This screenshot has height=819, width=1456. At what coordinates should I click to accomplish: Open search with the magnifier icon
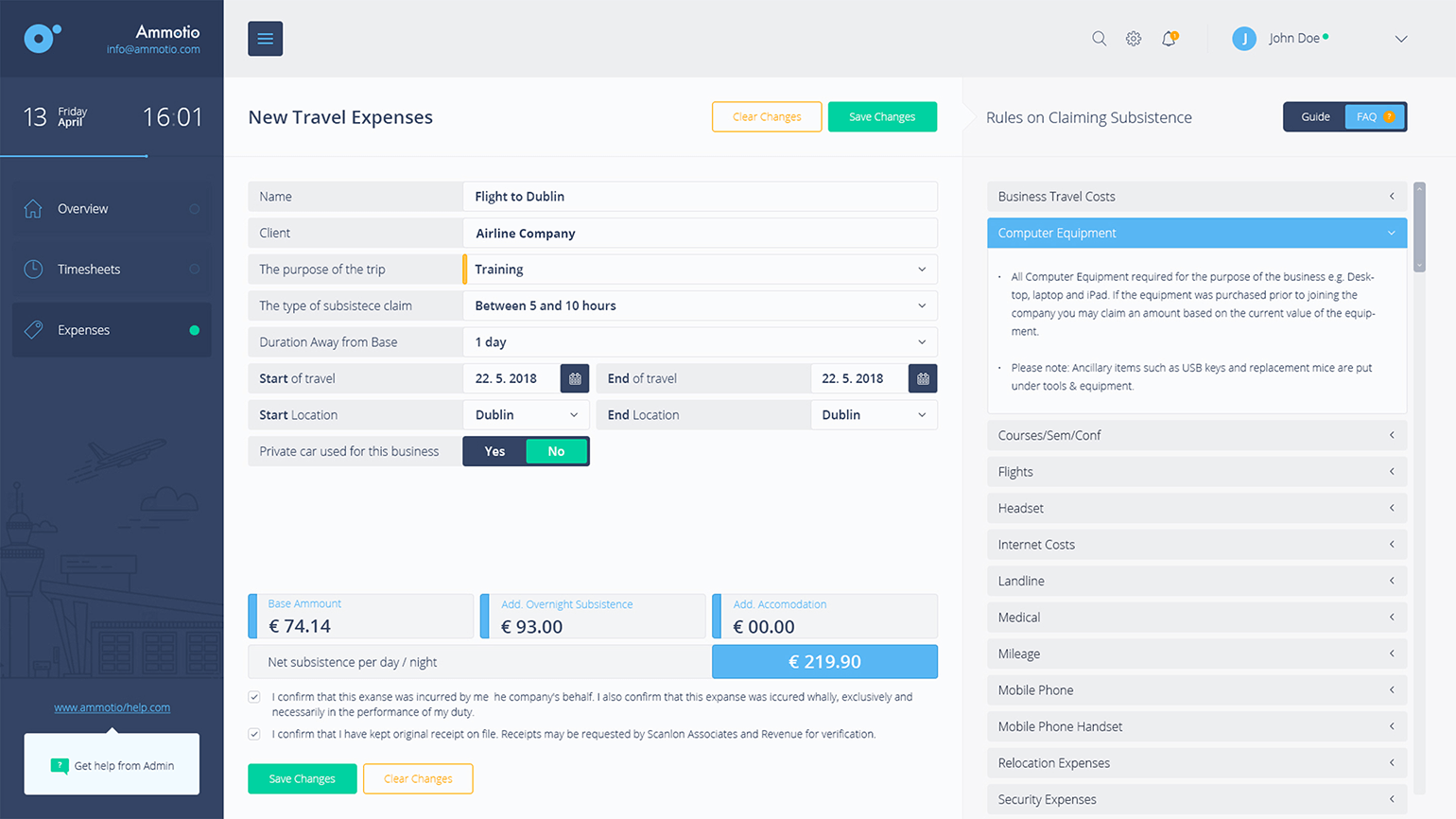(x=1099, y=39)
